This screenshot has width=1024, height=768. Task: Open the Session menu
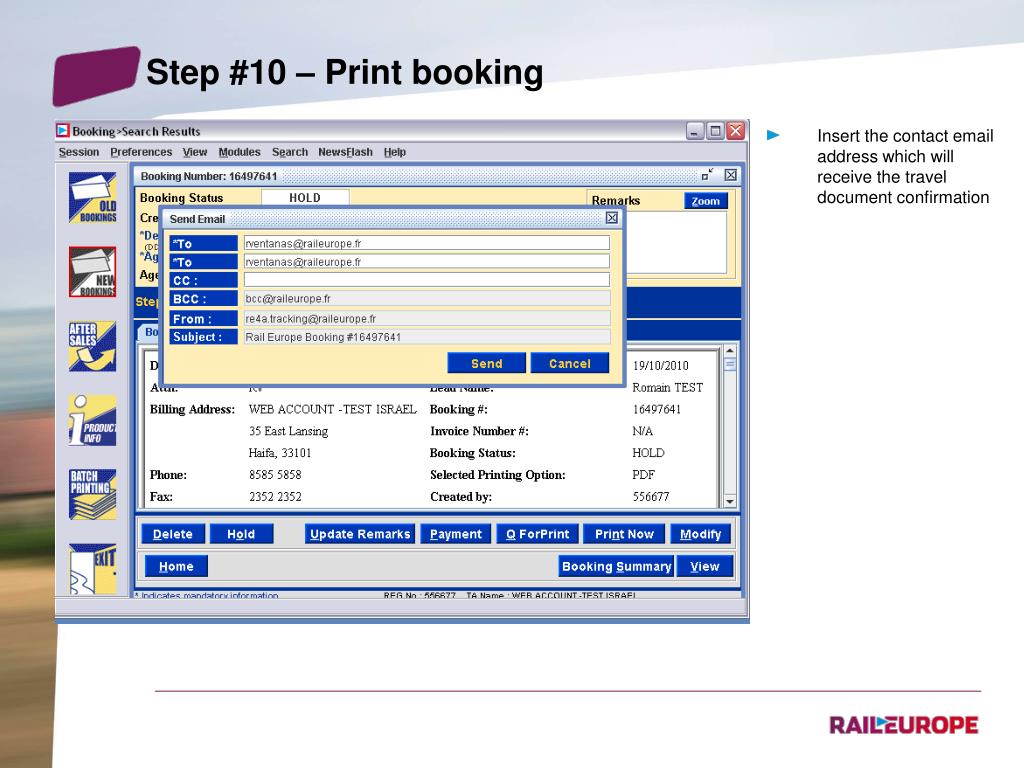(79, 152)
